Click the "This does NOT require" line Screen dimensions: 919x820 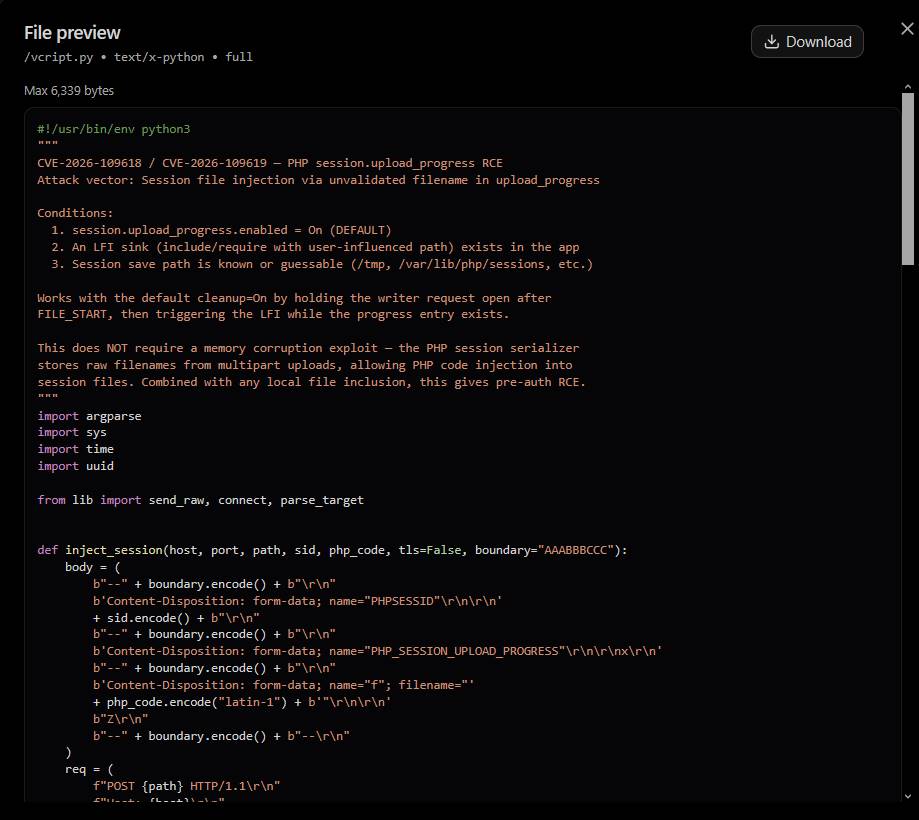[308, 348]
